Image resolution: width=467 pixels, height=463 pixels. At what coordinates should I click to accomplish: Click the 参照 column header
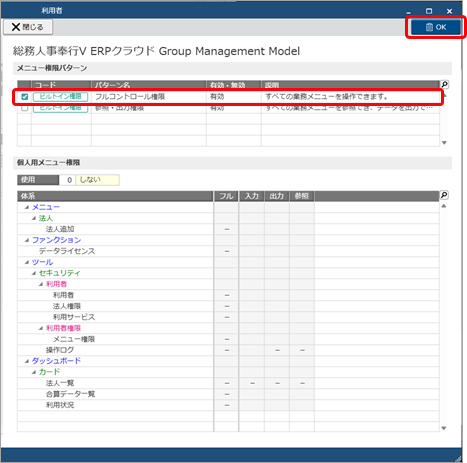click(x=302, y=196)
